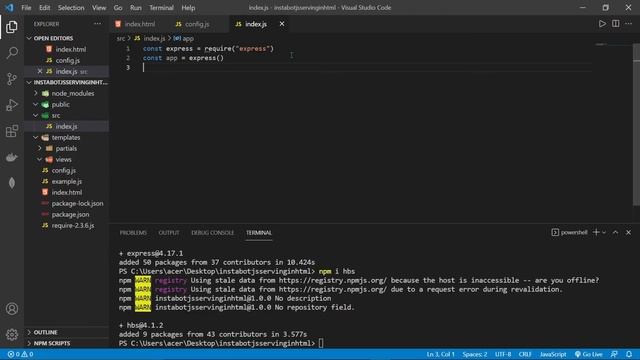Open the Manage gear icon
This screenshot has height=360, width=640.
point(12,335)
